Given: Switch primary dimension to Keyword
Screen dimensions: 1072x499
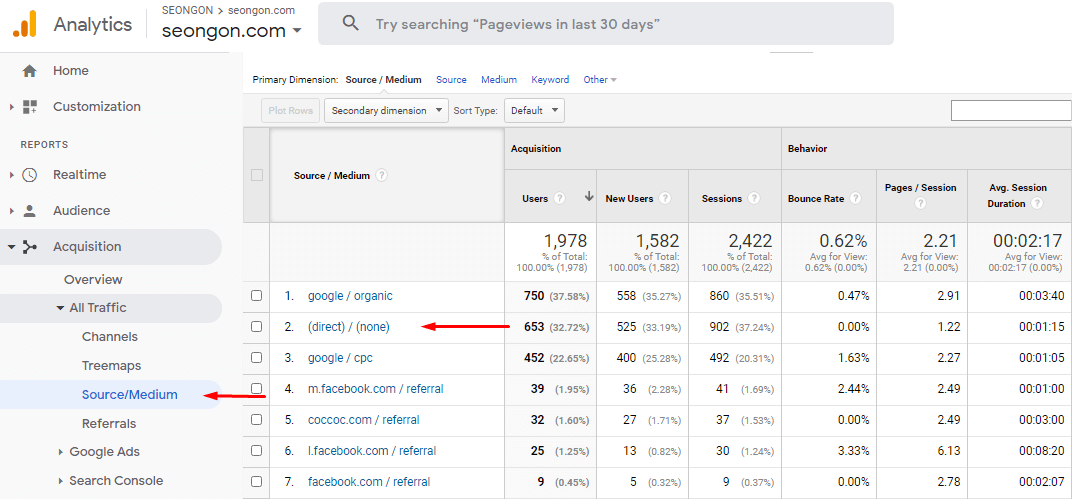Looking at the screenshot, I should pos(550,80).
